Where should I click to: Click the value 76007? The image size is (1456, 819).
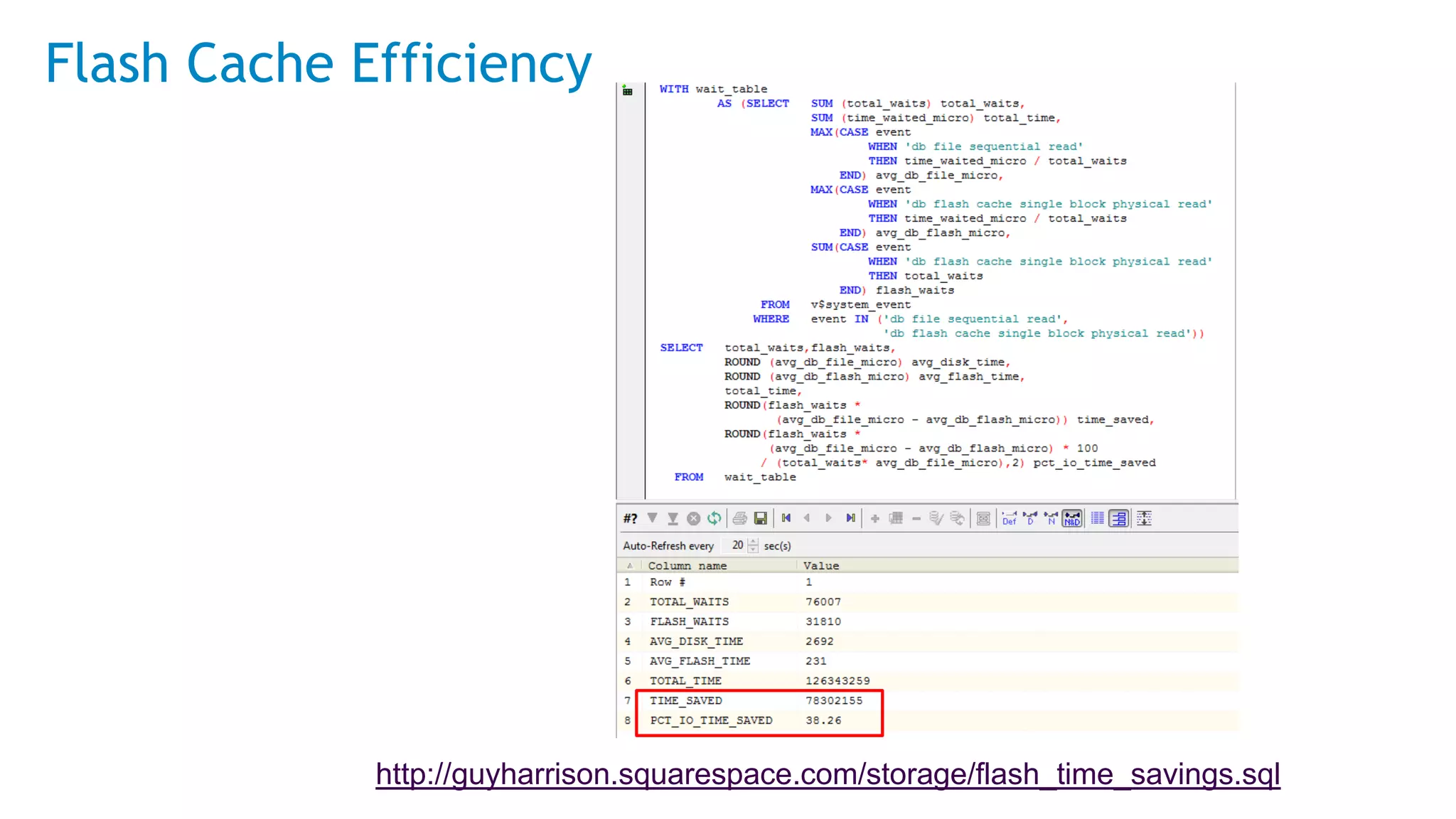(823, 602)
